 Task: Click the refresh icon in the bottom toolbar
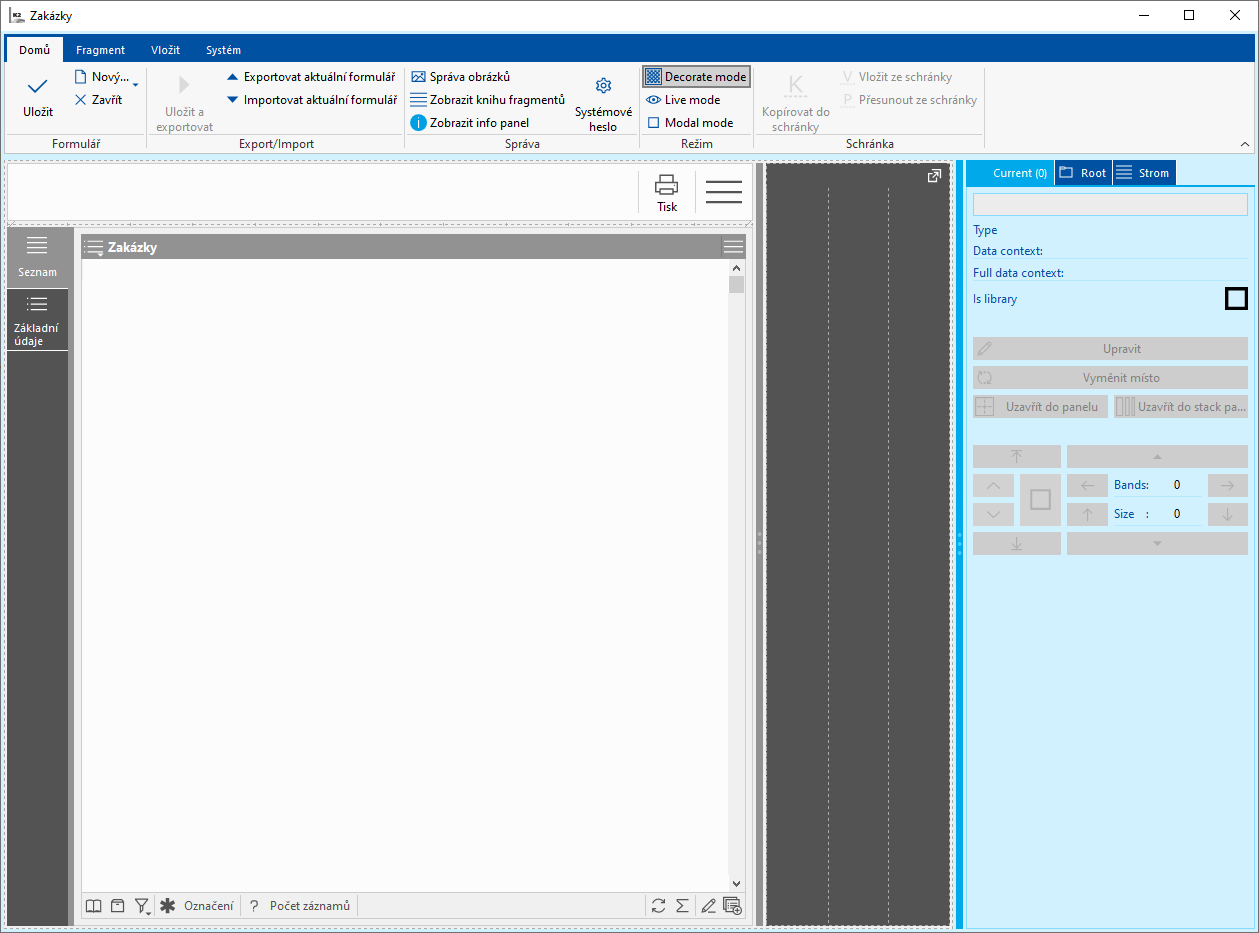click(658, 906)
